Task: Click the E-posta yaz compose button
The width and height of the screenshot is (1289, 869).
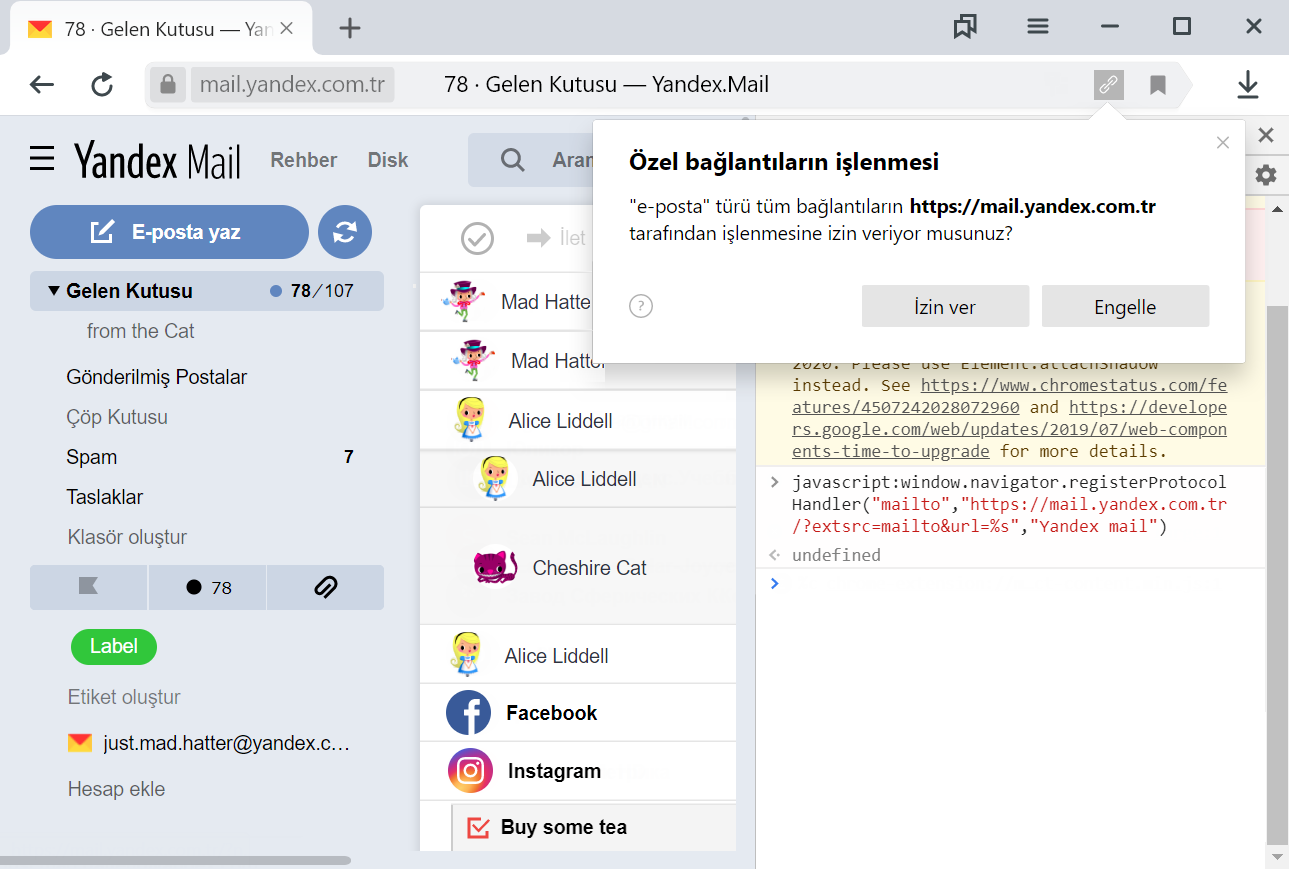Action: point(169,232)
